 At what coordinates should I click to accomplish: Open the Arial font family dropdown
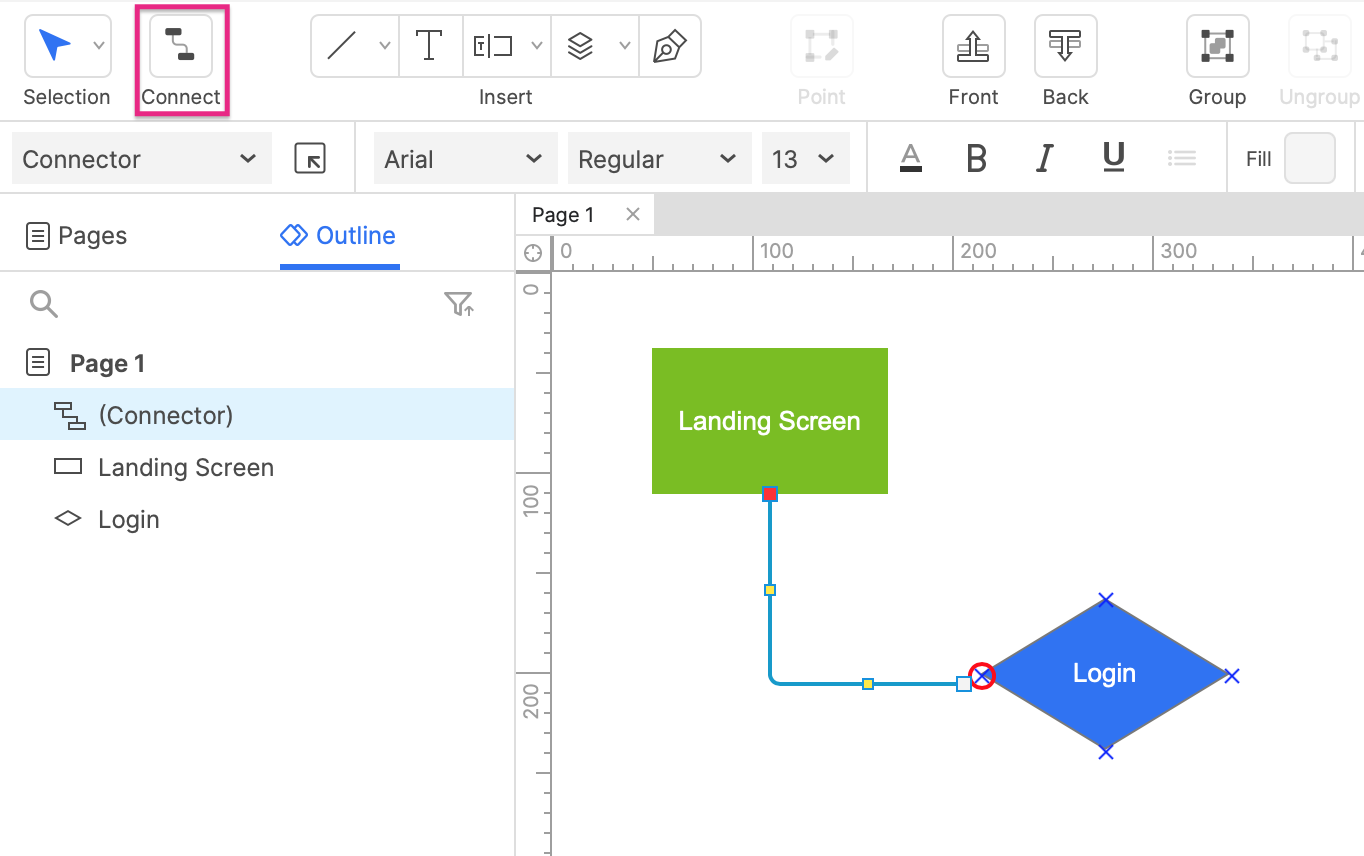465,158
